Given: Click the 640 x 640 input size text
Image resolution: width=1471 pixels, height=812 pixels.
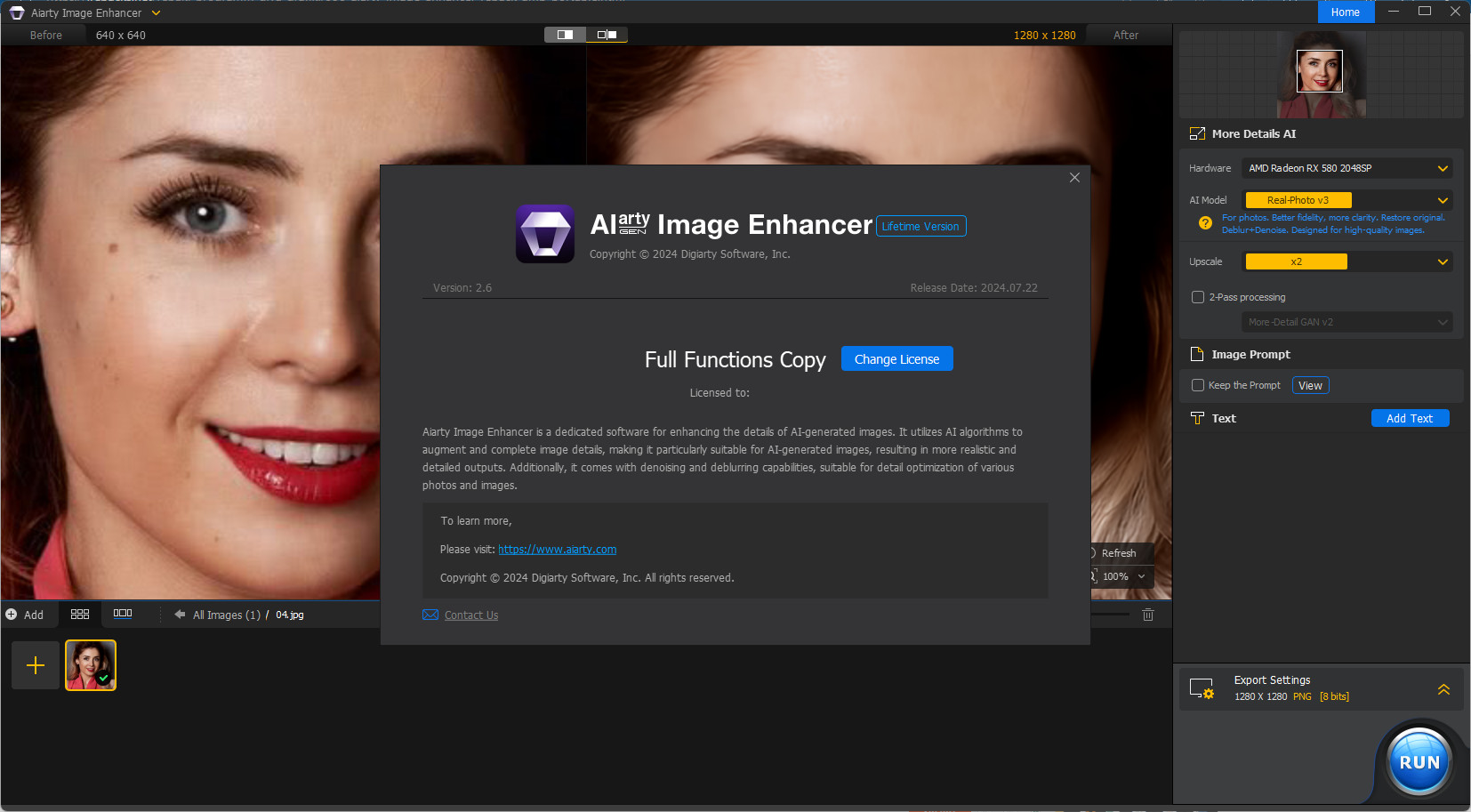Looking at the screenshot, I should click(121, 36).
